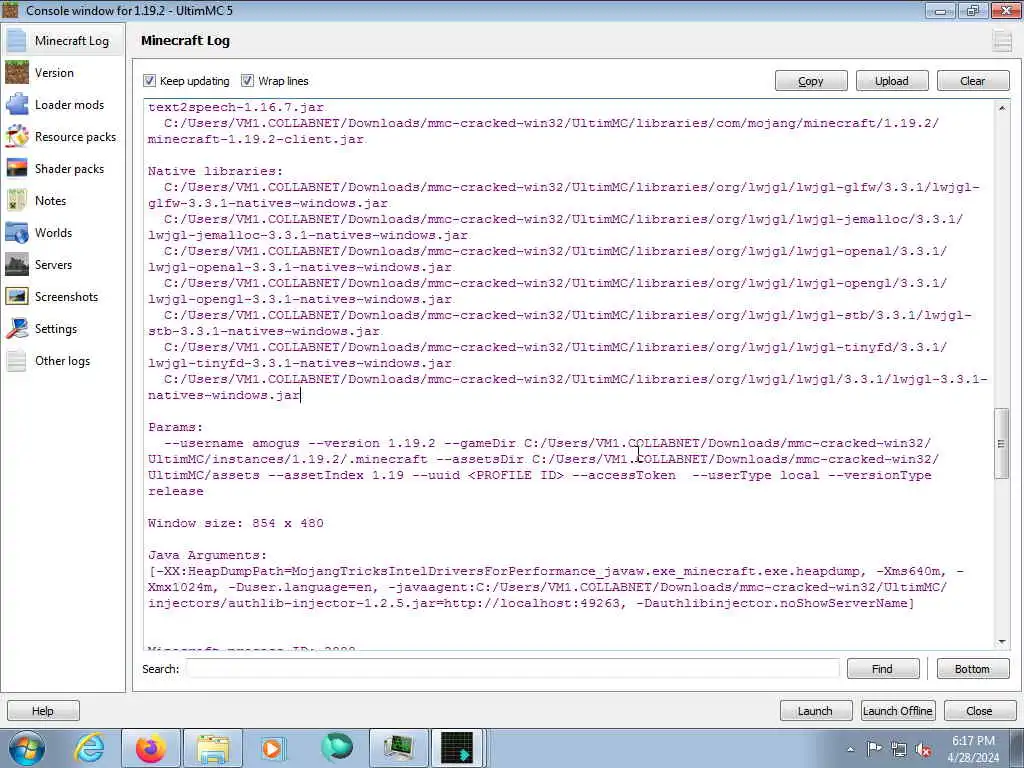Click the Notes icon in sidebar
This screenshot has width=1024, height=768.
(x=16, y=200)
